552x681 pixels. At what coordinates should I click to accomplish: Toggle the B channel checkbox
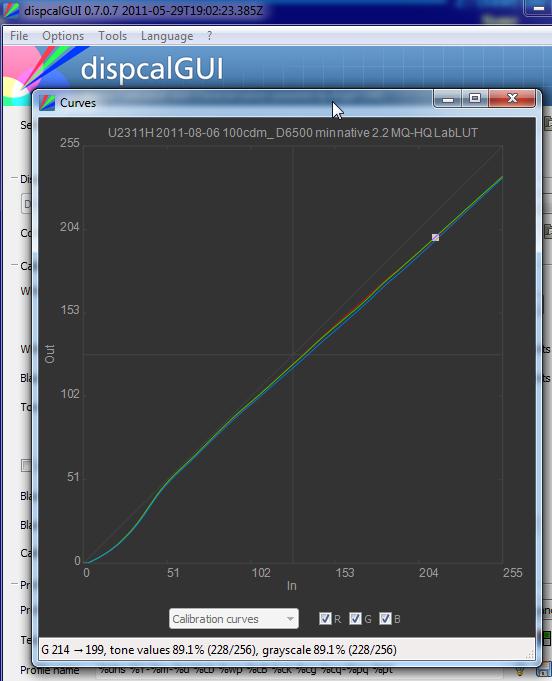click(385, 618)
